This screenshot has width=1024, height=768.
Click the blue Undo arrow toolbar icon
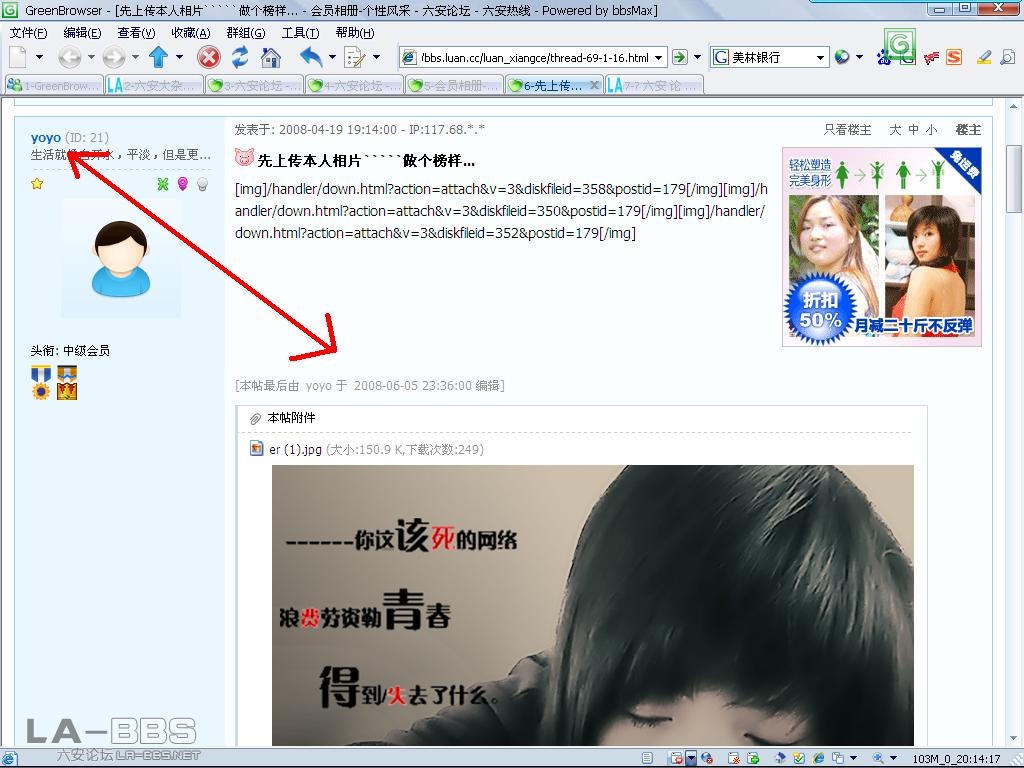(x=311, y=57)
